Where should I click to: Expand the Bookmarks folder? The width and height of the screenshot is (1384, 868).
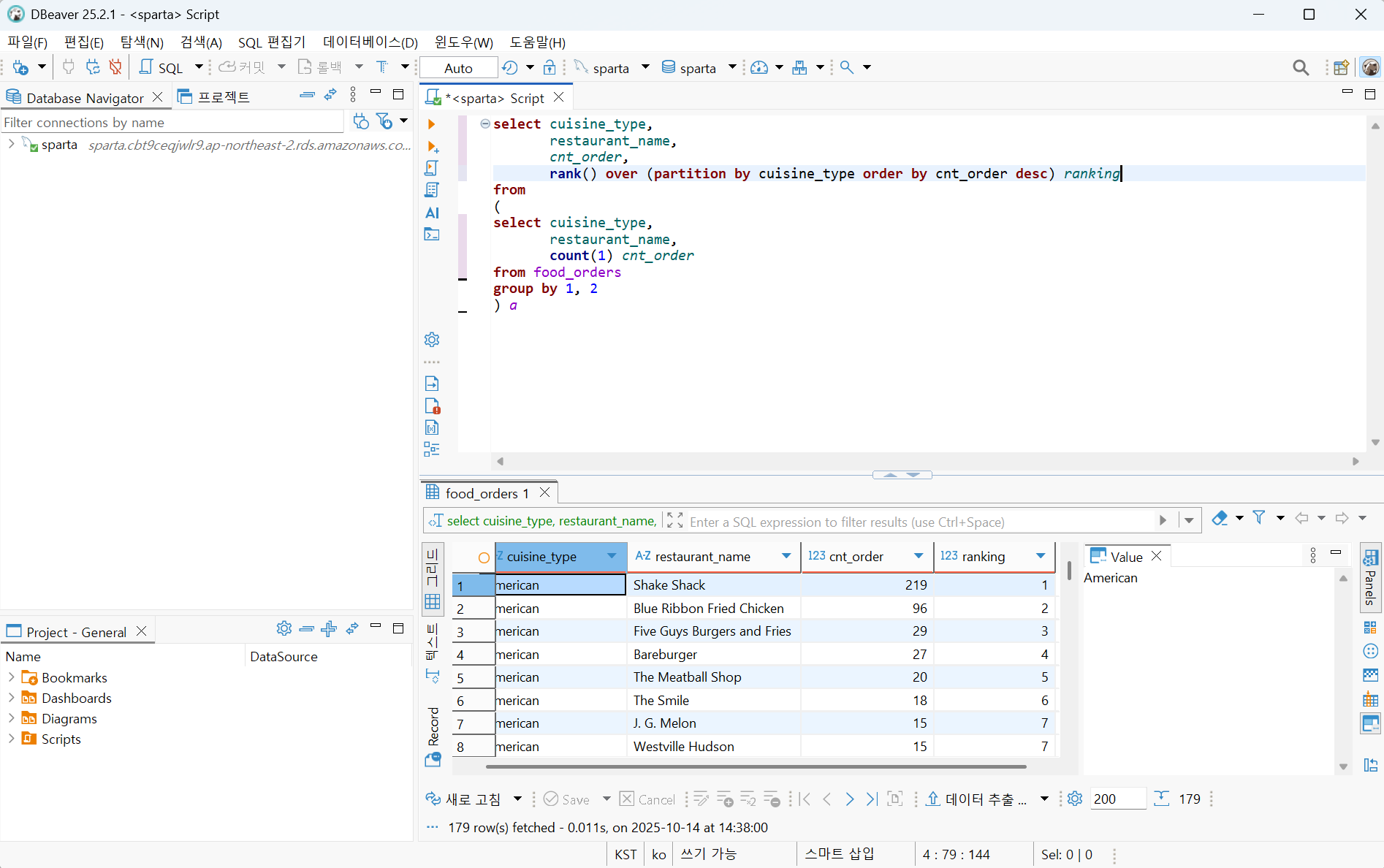11,677
